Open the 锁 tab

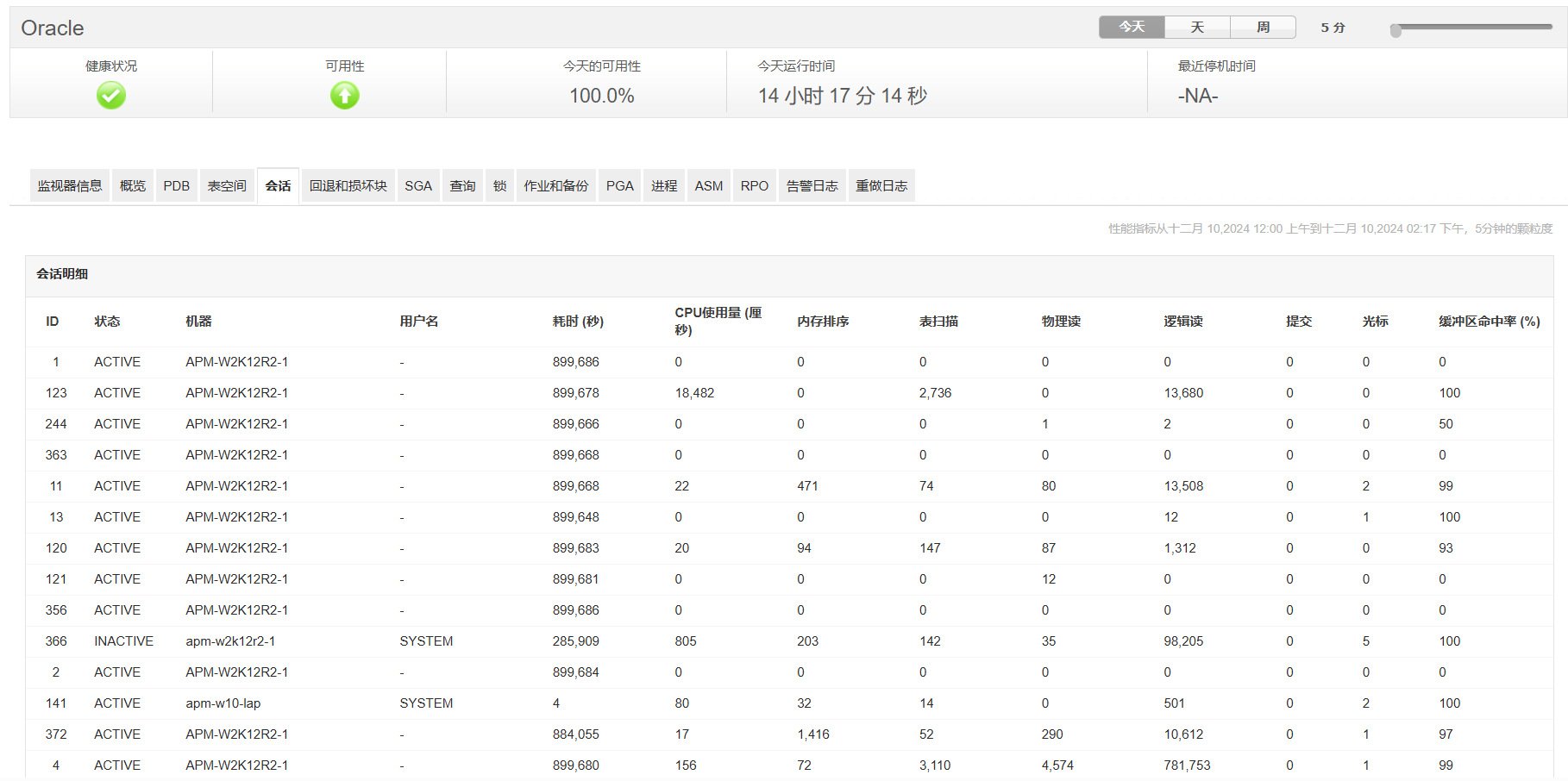tap(499, 186)
